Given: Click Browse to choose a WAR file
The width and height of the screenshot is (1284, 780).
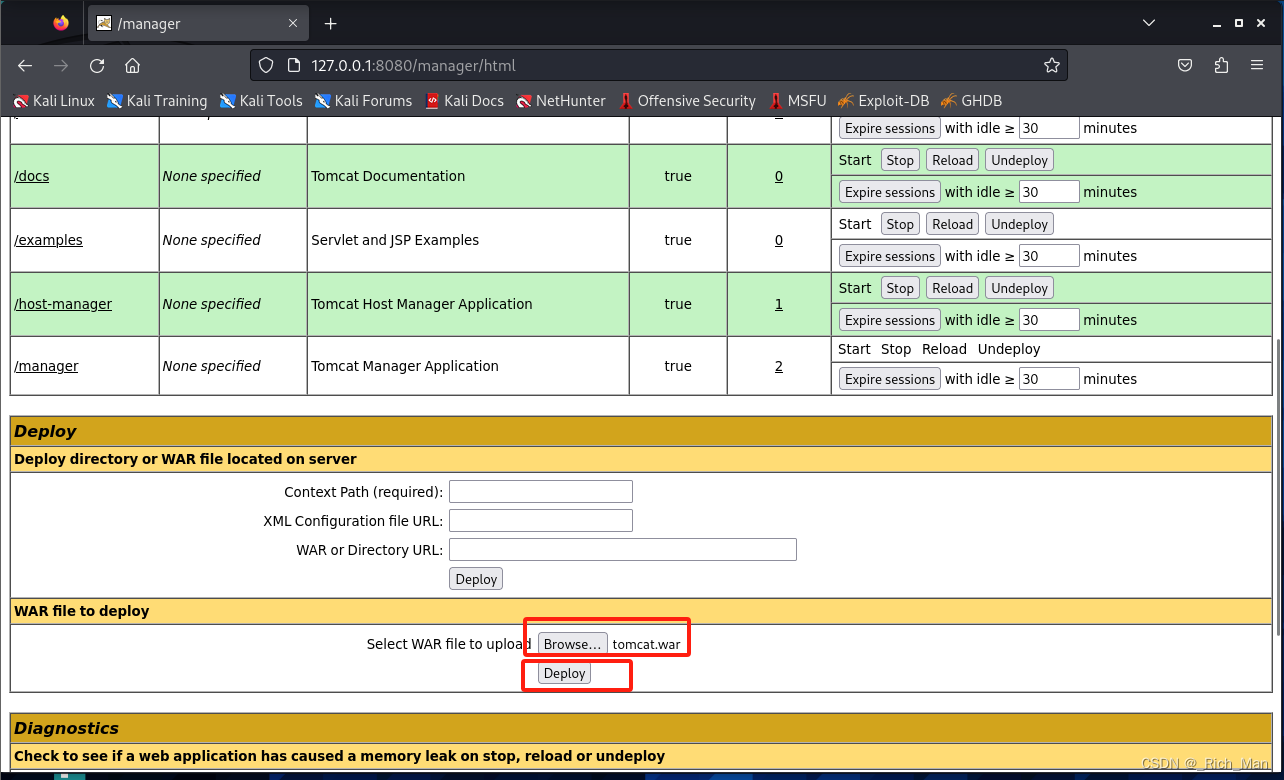Looking at the screenshot, I should click(571, 644).
